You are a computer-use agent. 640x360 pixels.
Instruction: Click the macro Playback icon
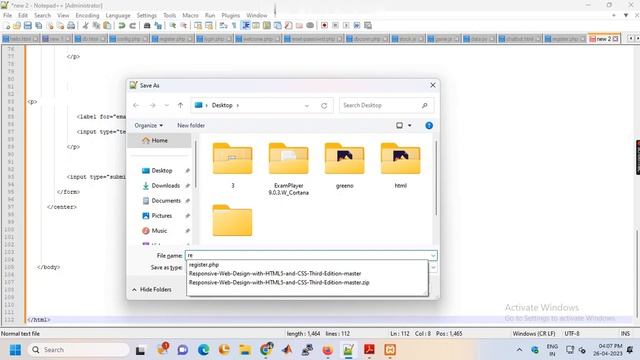point(346,25)
